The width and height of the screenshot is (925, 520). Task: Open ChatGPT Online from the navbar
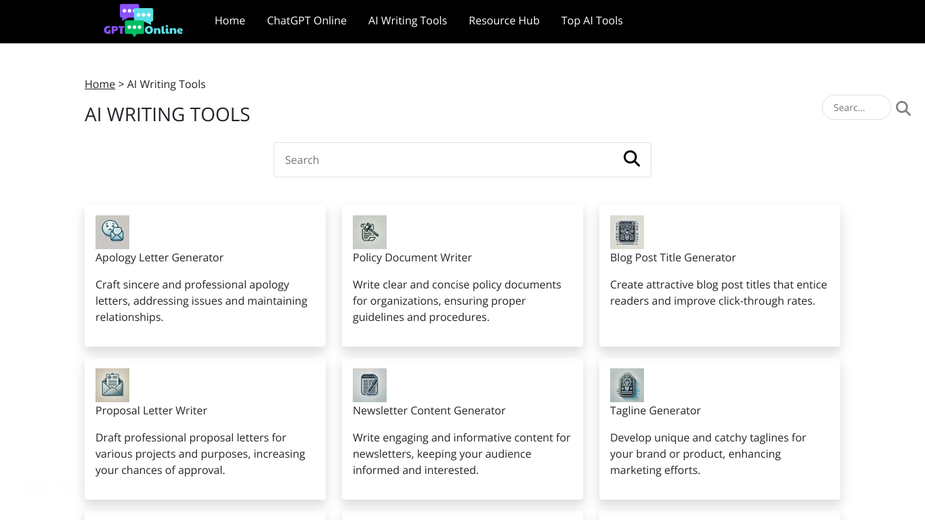pos(306,21)
